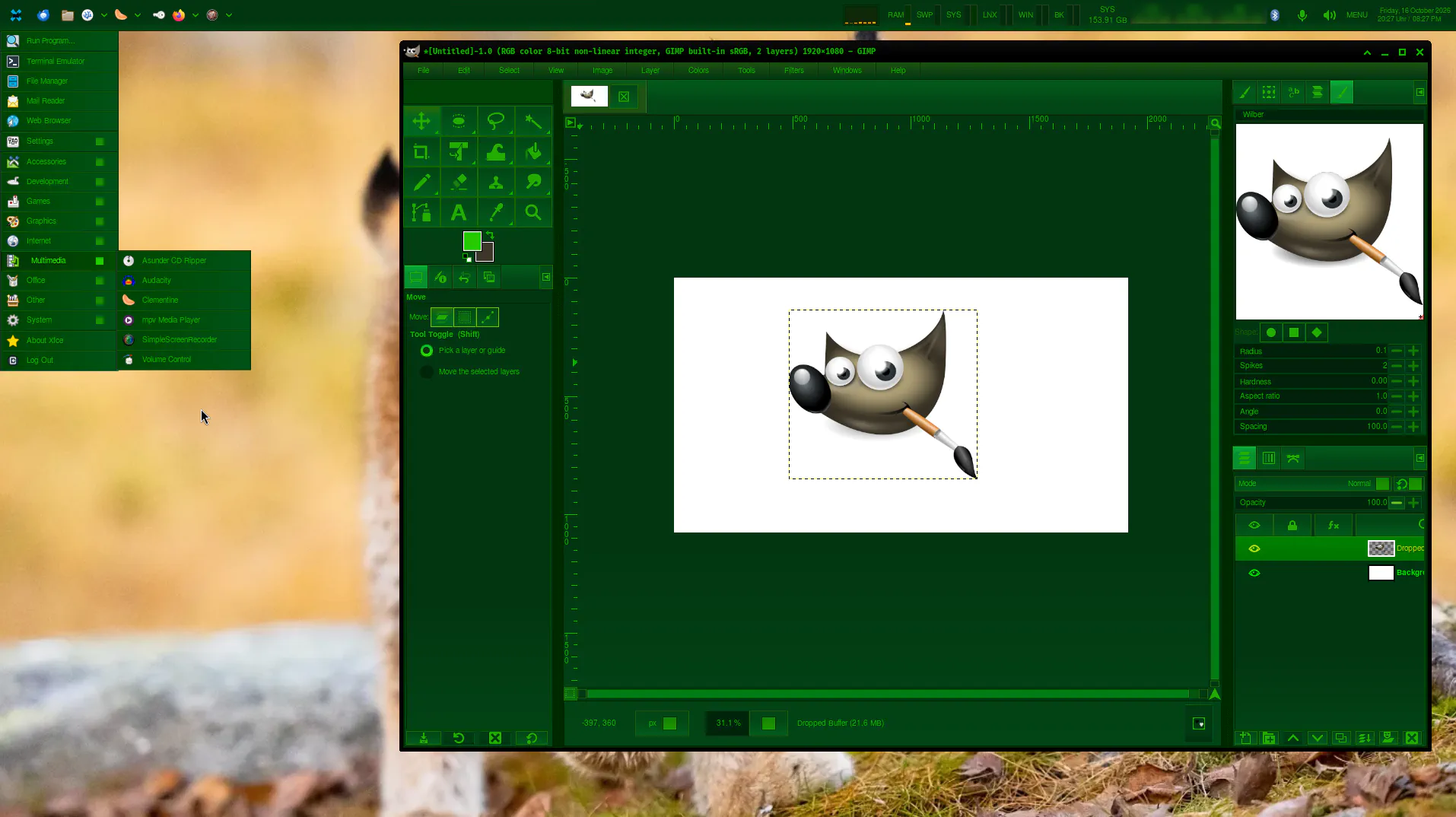
Task: Select the Paths tool
Action: [x=421, y=213]
